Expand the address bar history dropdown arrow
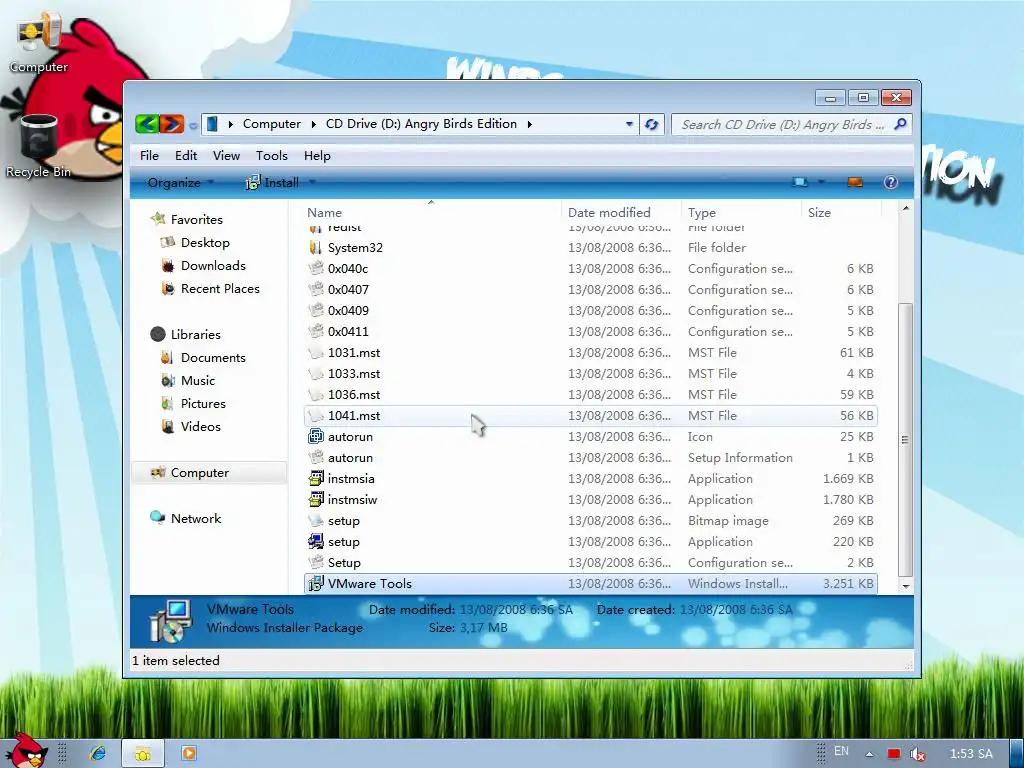1024x768 pixels. (x=629, y=124)
